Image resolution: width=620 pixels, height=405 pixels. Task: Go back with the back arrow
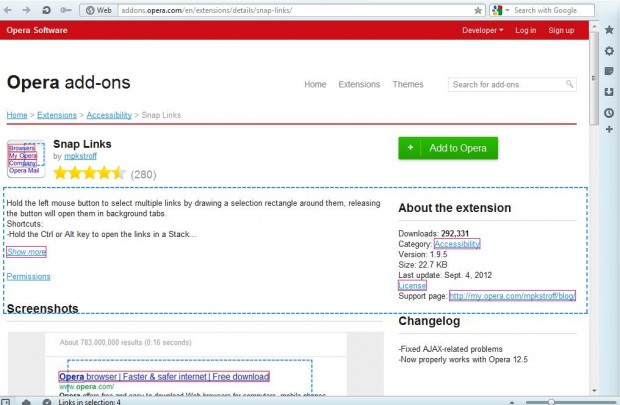[x=8, y=10]
